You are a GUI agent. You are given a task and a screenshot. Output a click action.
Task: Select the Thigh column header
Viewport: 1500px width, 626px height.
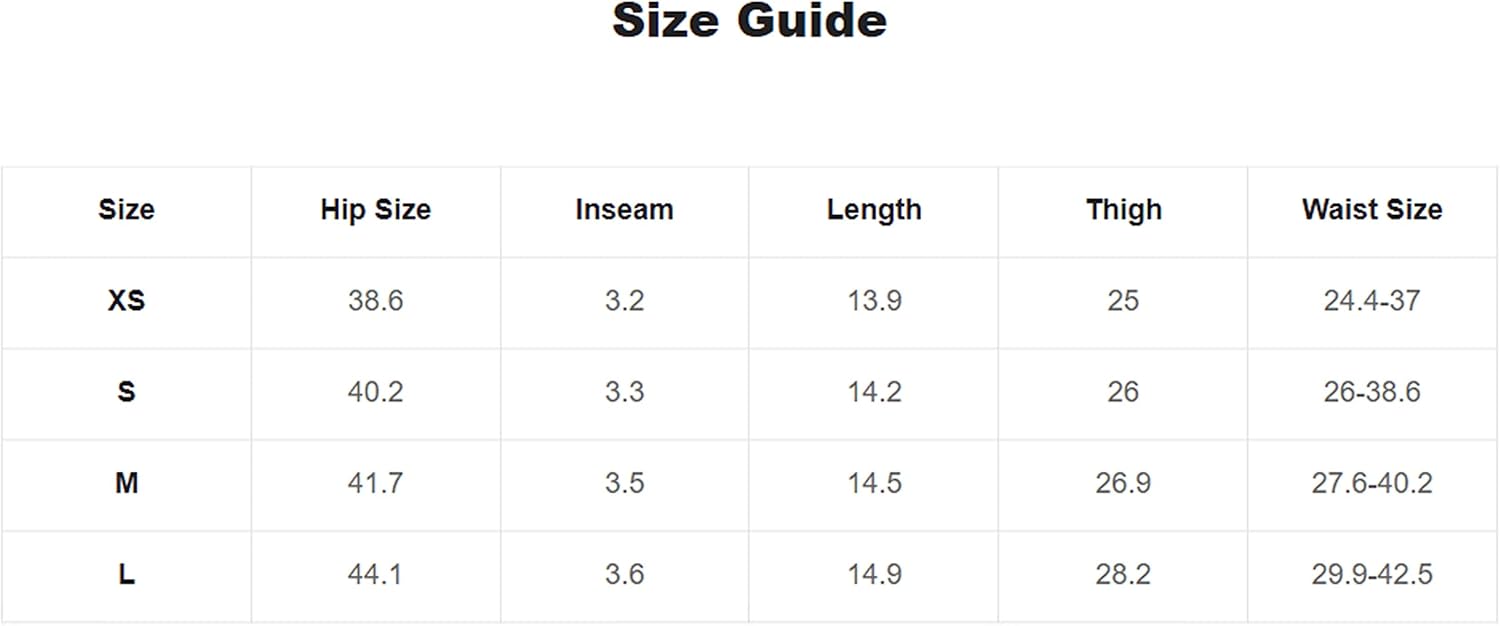coord(1124,210)
